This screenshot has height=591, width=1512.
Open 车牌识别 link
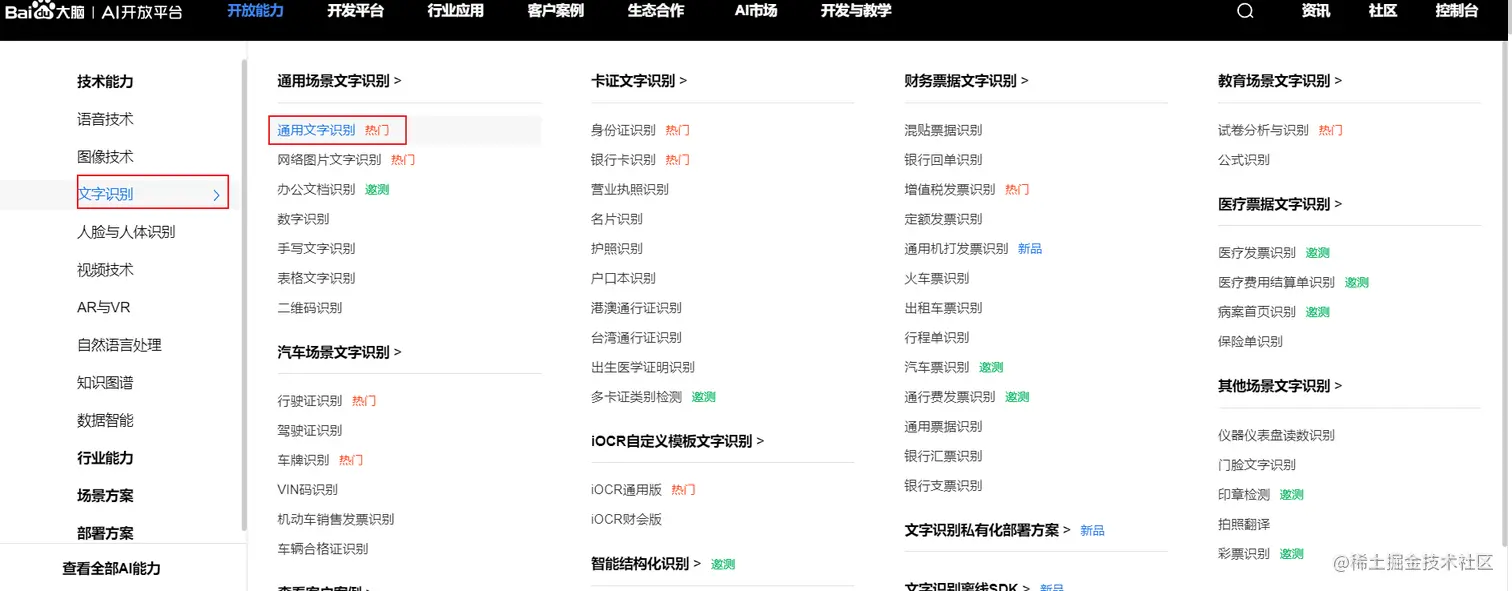[303, 460]
